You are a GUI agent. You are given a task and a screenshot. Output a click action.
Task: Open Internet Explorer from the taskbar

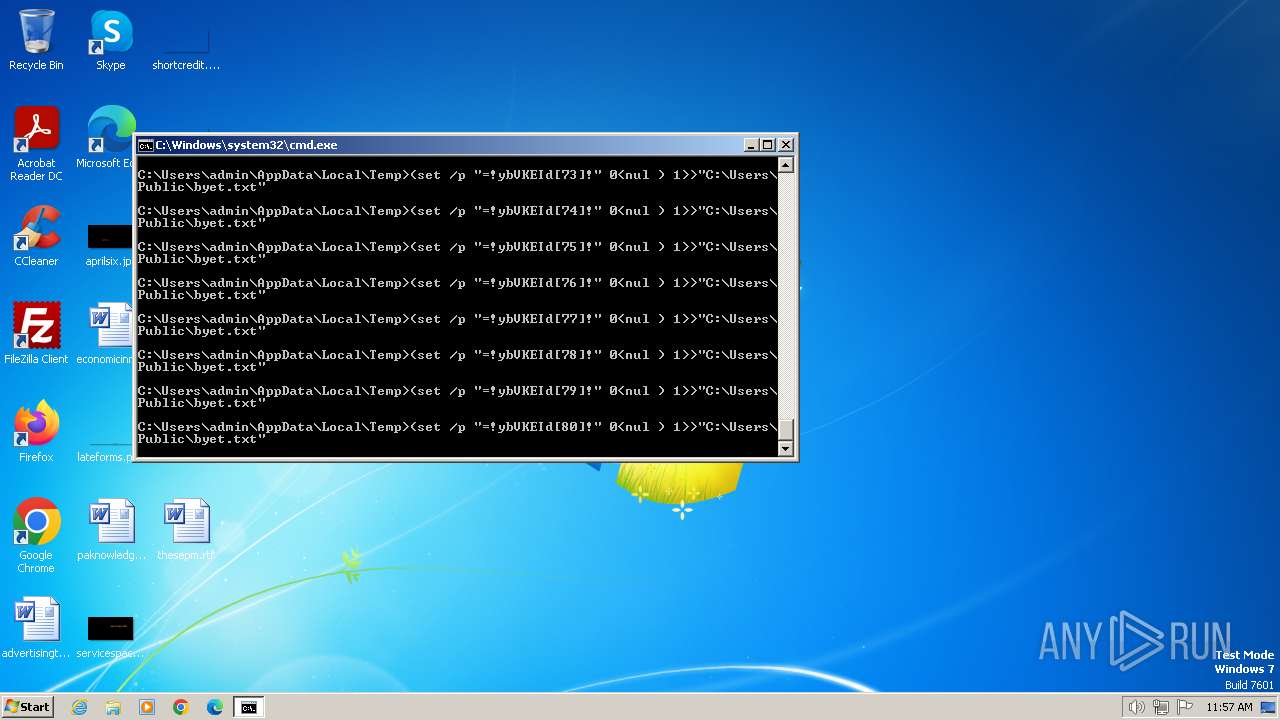(x=79, y=707)
